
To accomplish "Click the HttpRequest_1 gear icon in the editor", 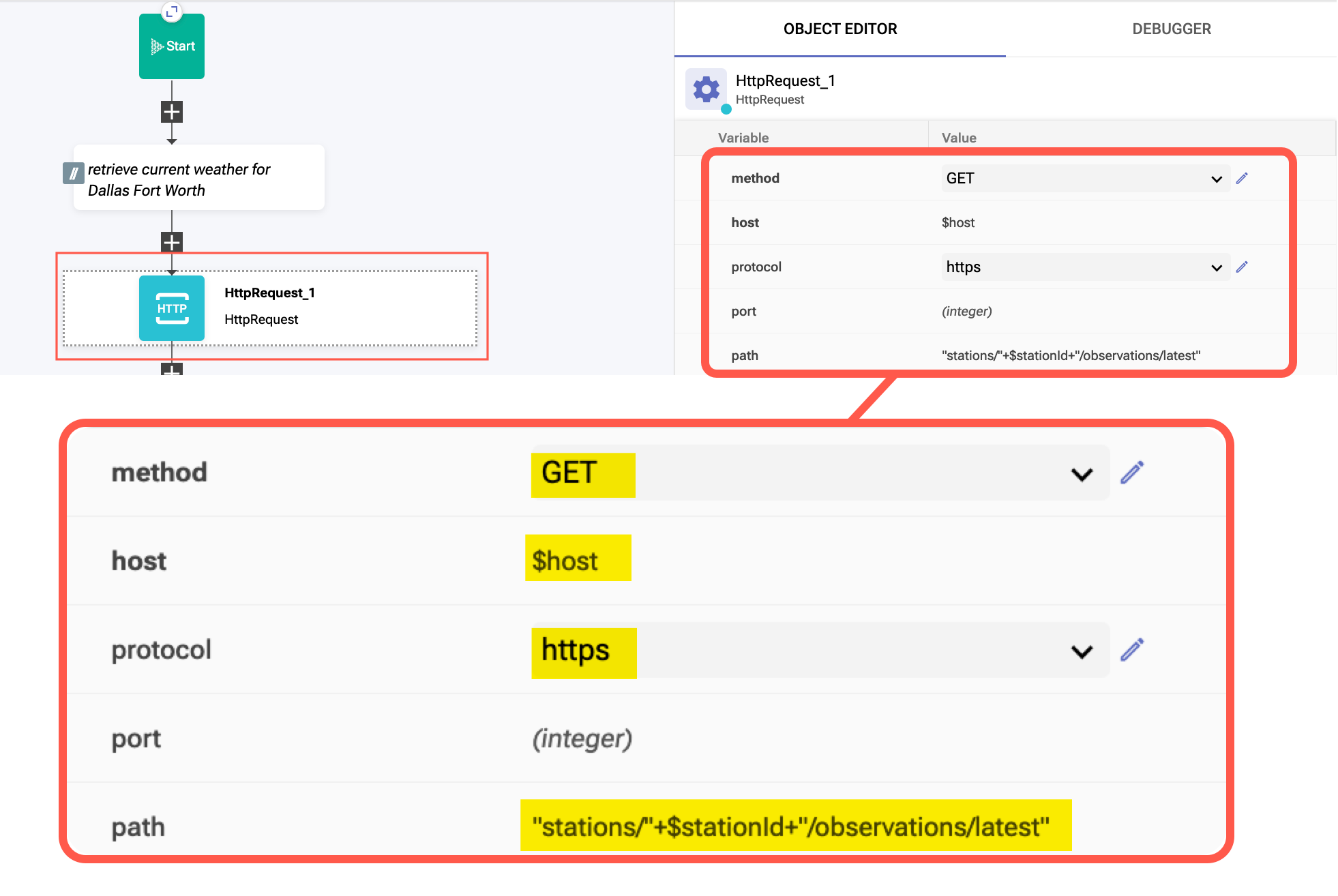I will point(707,89).
